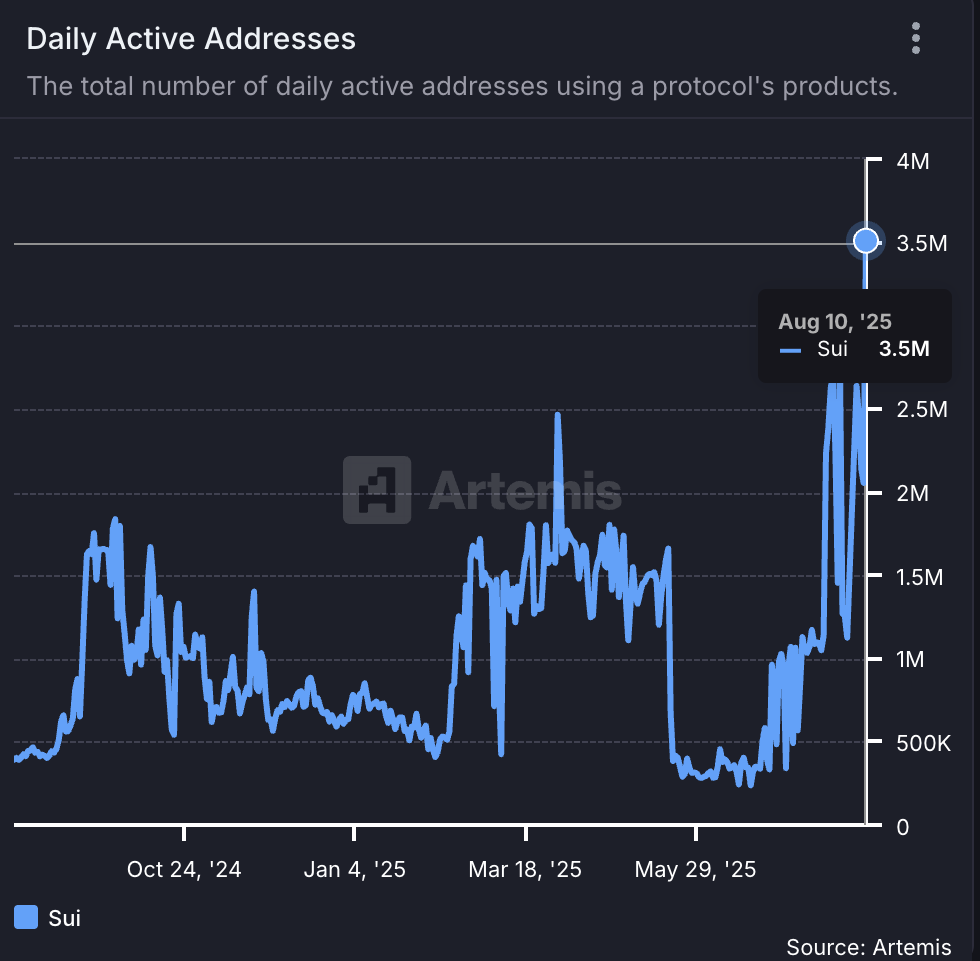Click the 4M y-axis label

point(915,161)
